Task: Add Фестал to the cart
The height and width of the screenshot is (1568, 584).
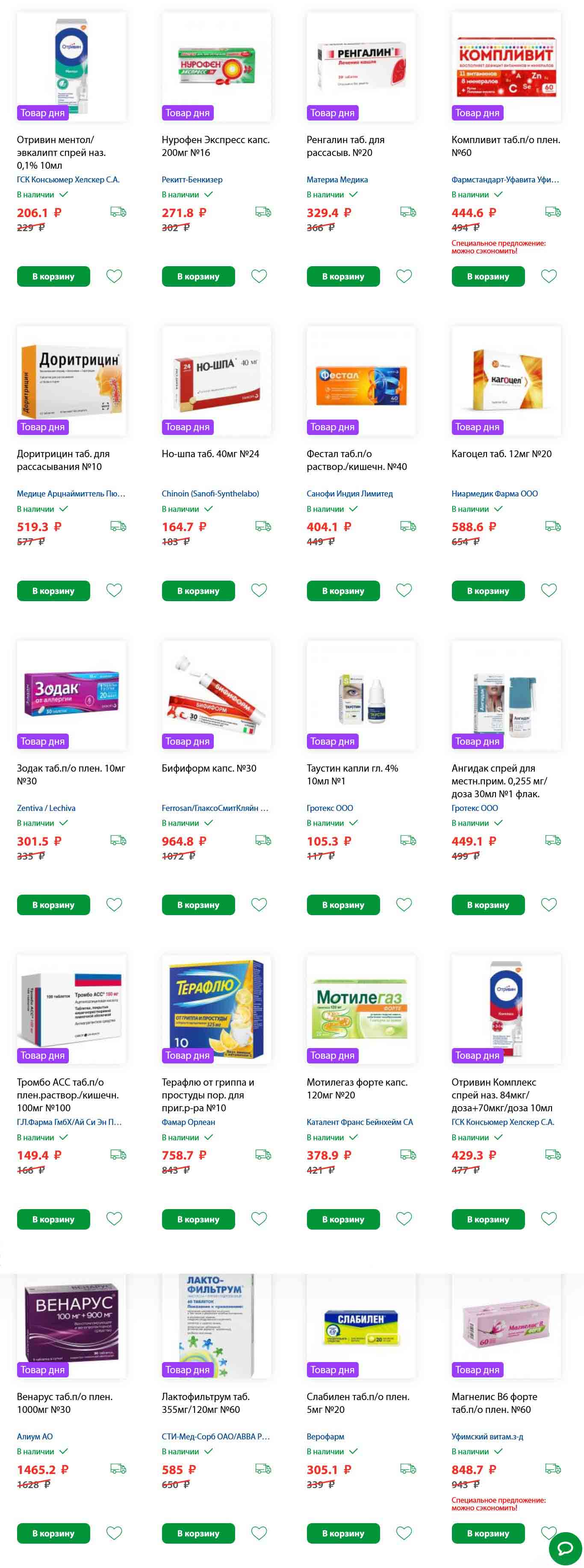Action: [343, 591]
